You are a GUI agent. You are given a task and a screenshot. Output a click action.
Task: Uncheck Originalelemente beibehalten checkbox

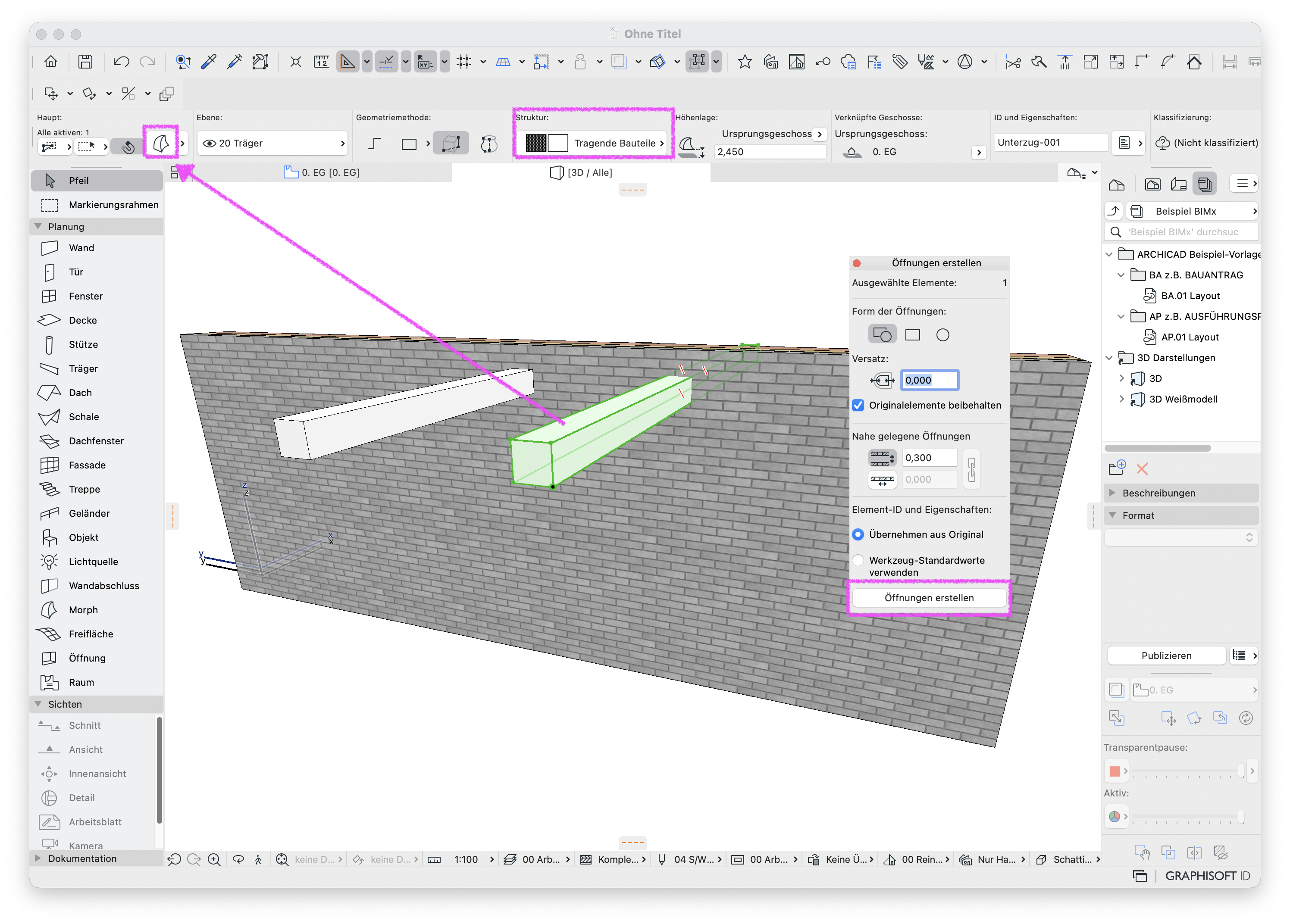pyautogui.click(x=858, y=406)
